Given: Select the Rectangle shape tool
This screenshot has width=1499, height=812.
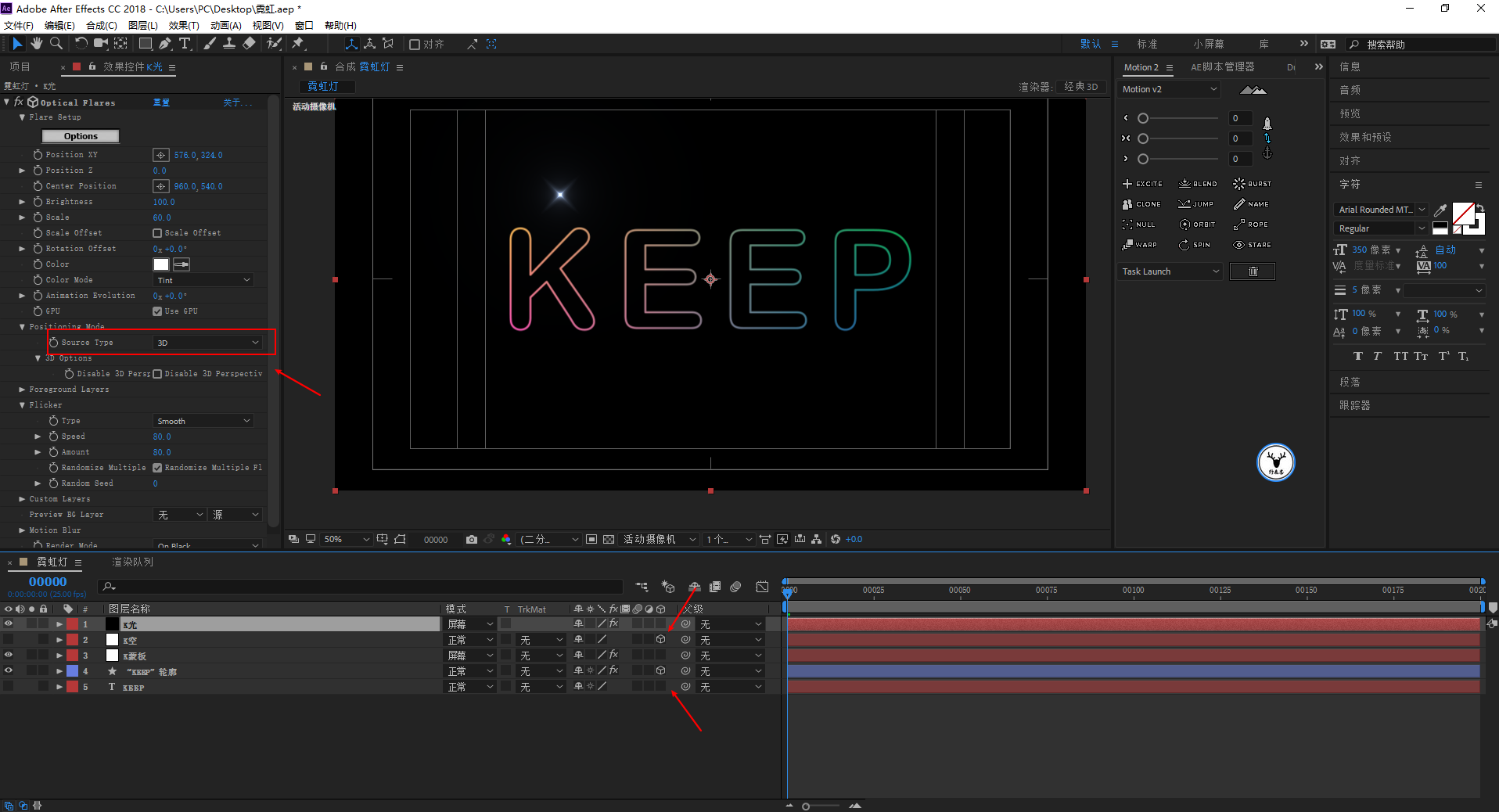Looking at the screenshot, I should (x=146, y=44).
